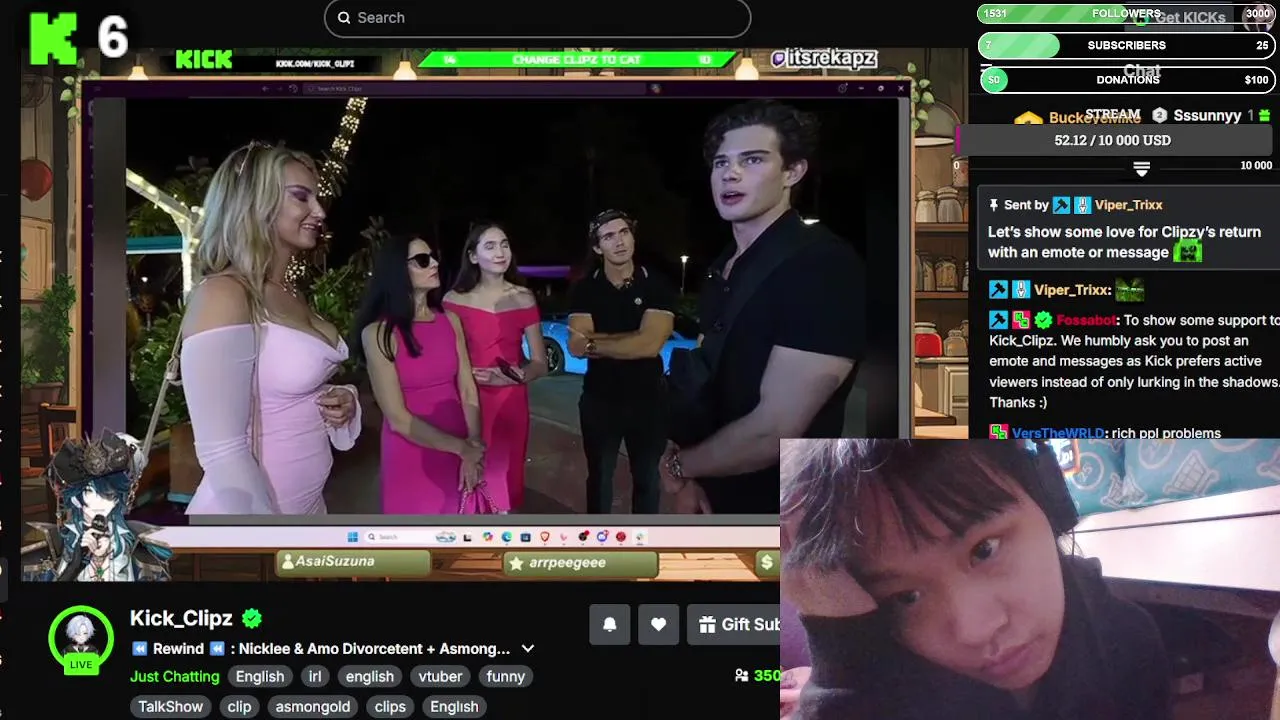Type-focus the Search input field

point(537,18)
